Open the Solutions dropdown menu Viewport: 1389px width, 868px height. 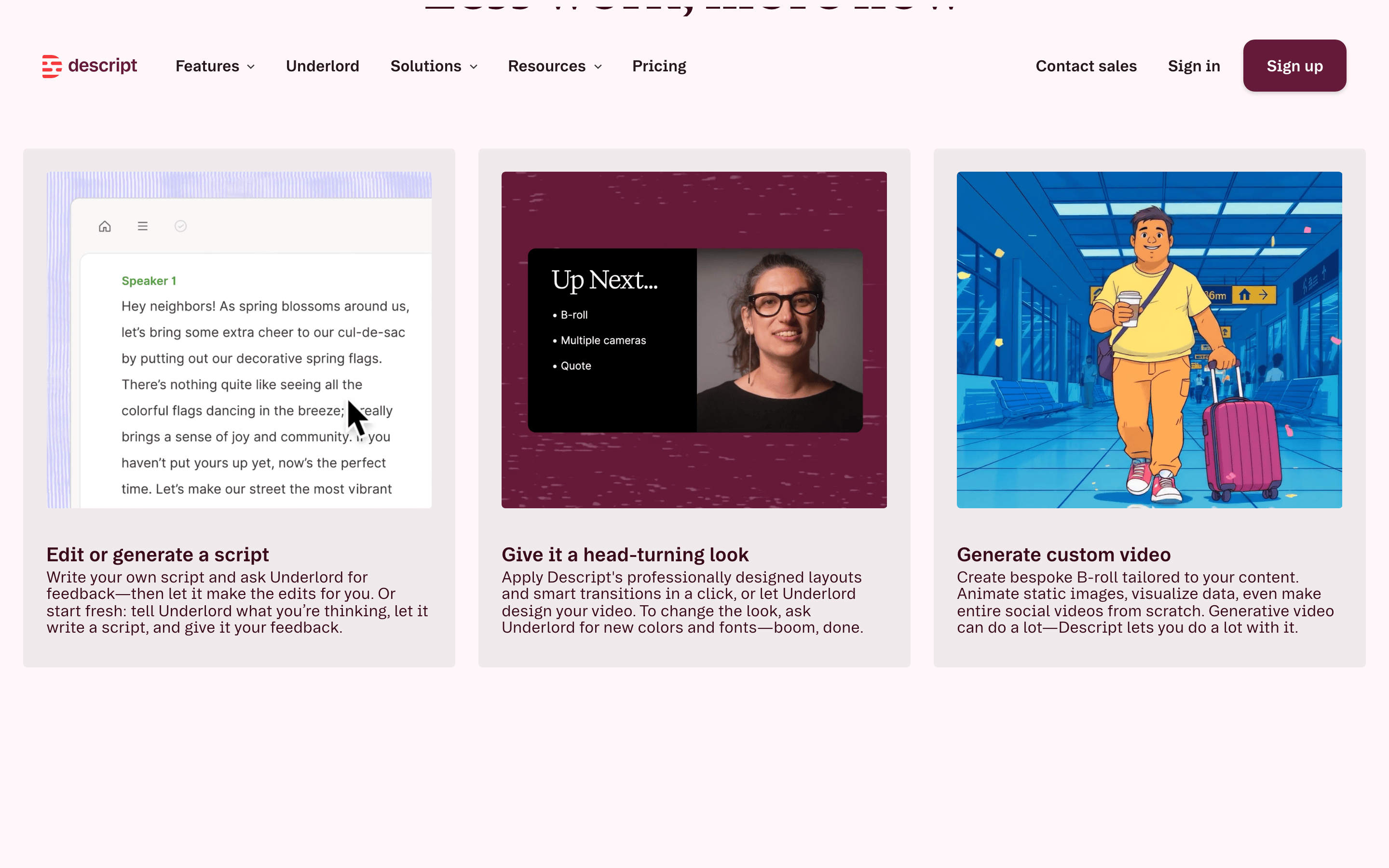click(434, 66)
